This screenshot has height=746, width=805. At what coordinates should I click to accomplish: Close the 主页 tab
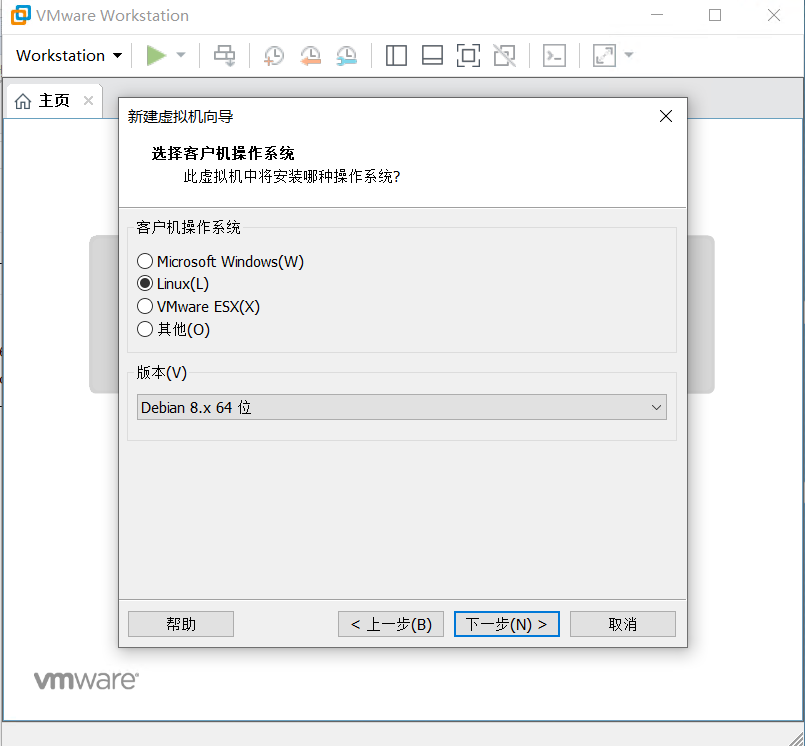point(88,101)
